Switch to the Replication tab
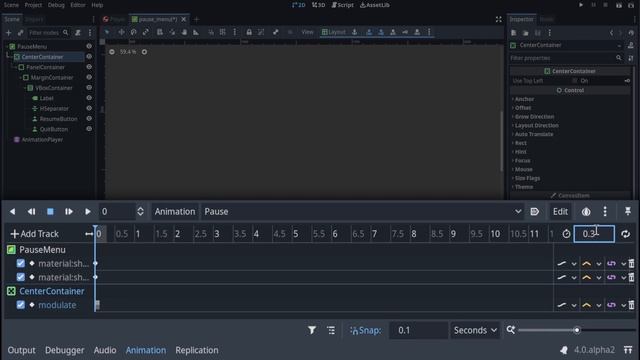Viewport: 640px width, 360px height. 197,350
